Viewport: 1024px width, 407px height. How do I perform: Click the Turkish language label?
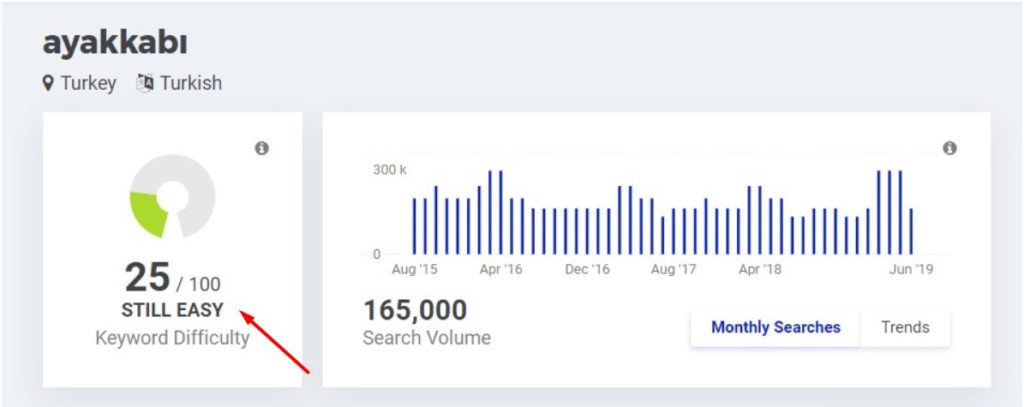[190, 83]
